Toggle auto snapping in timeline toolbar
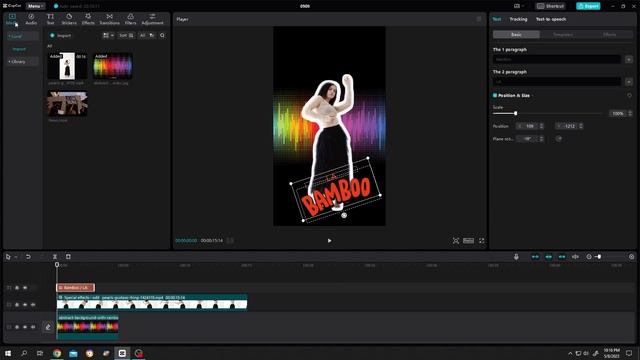 pos(549,257)
